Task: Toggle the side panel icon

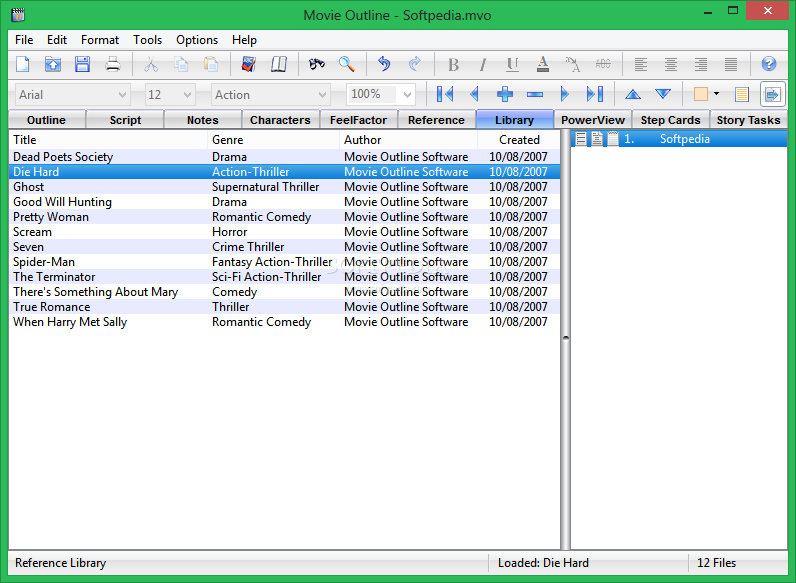Action: (x=772, y=94)
